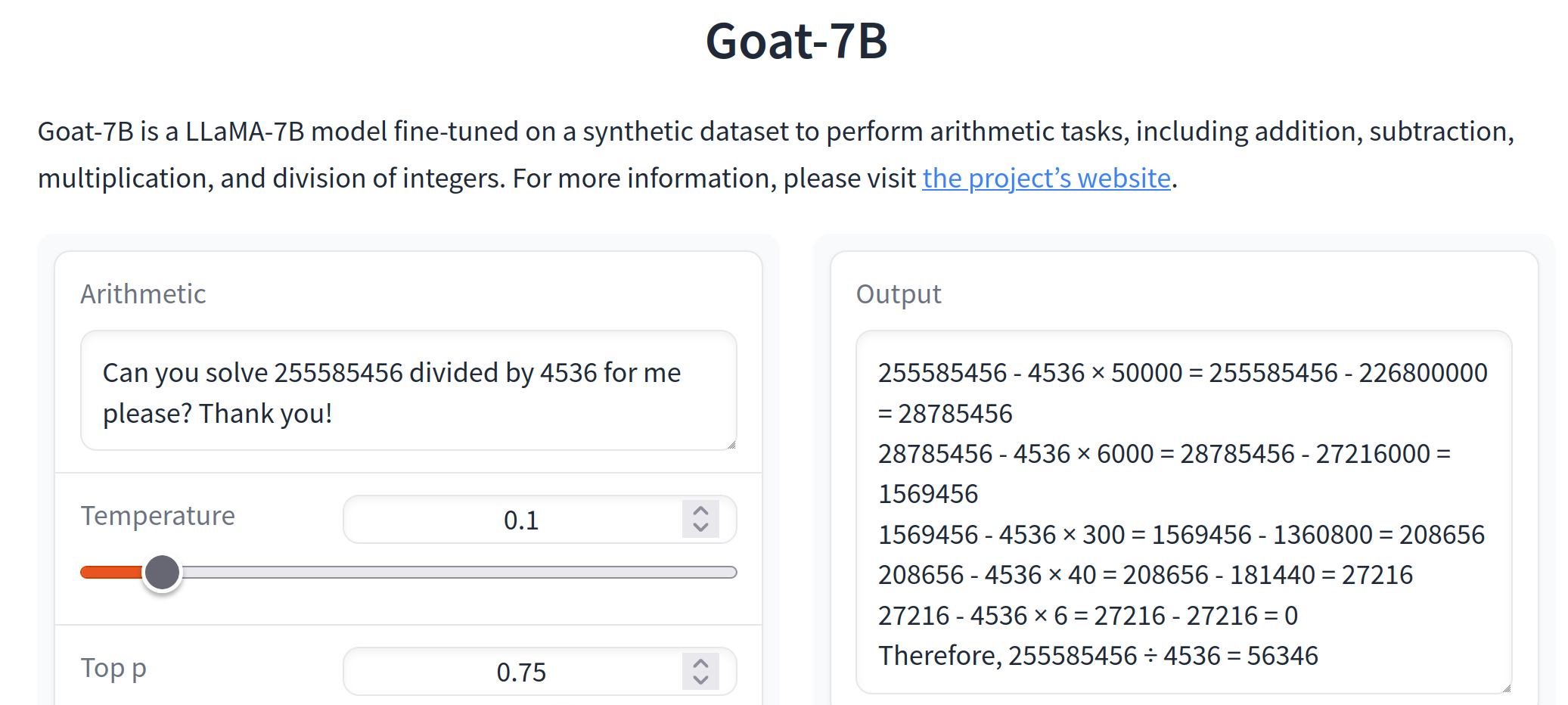Viewport: 1568px width, 705px height.
Task: Click the Temperature decrement arrow
Action: [x=700, y=528]
